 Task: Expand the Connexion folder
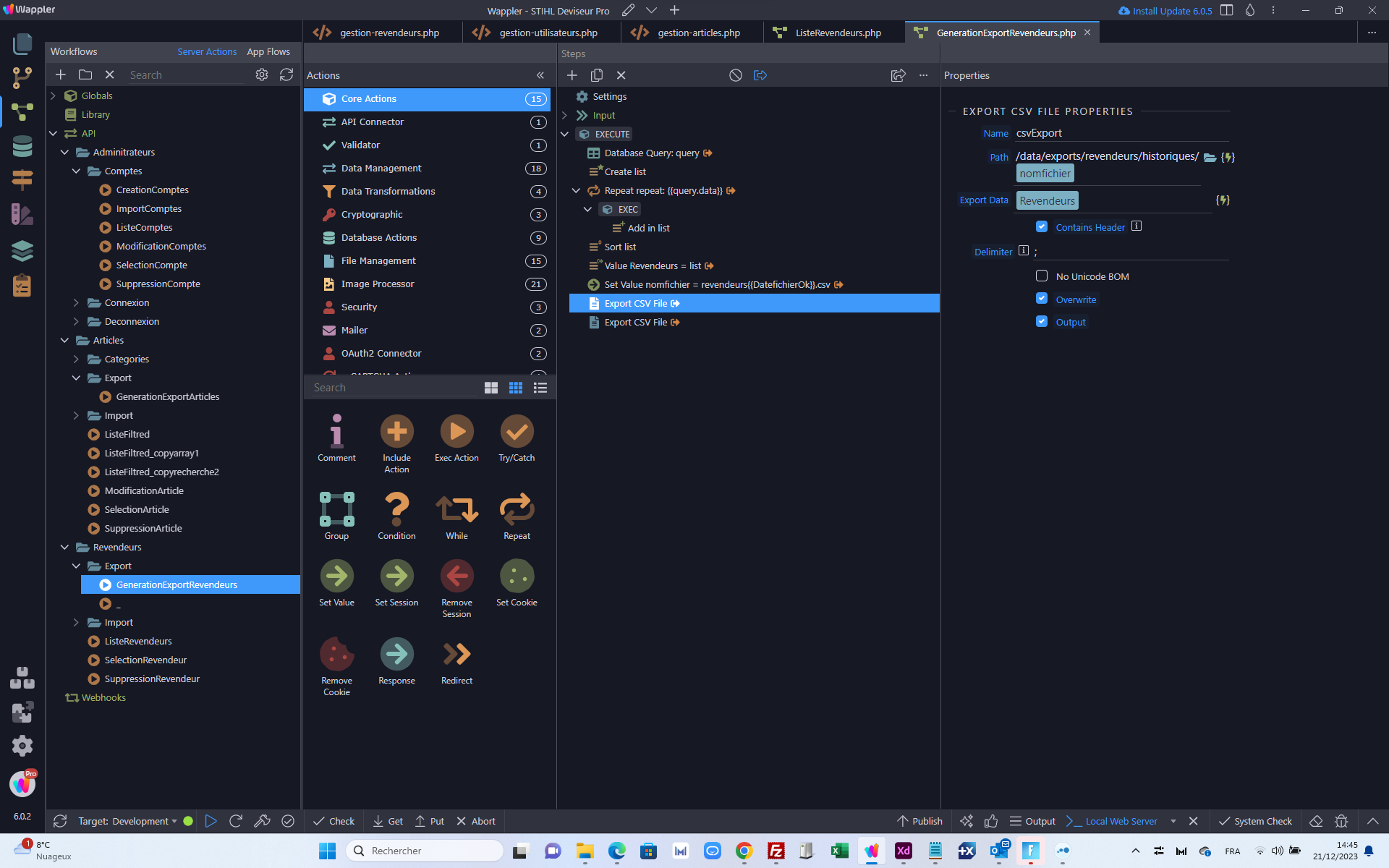click(76, 302)
